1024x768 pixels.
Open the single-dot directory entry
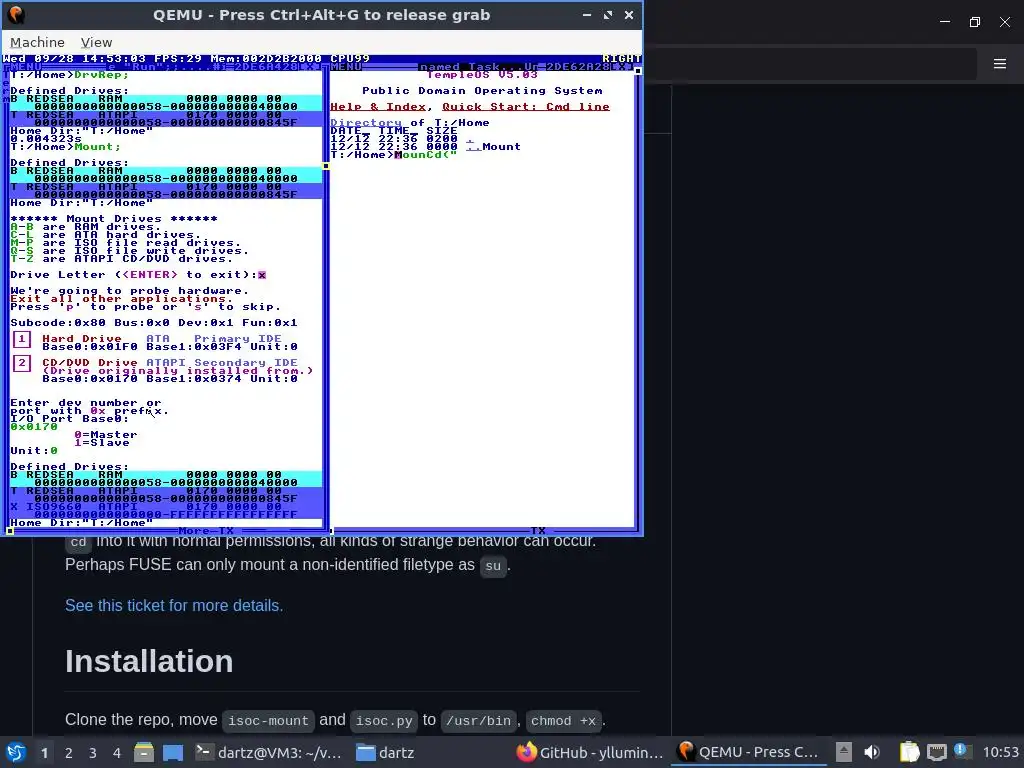click(470, 138)
